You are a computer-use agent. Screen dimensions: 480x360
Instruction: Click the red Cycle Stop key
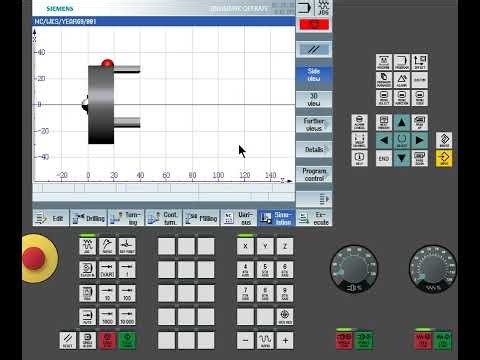[107, 340]
